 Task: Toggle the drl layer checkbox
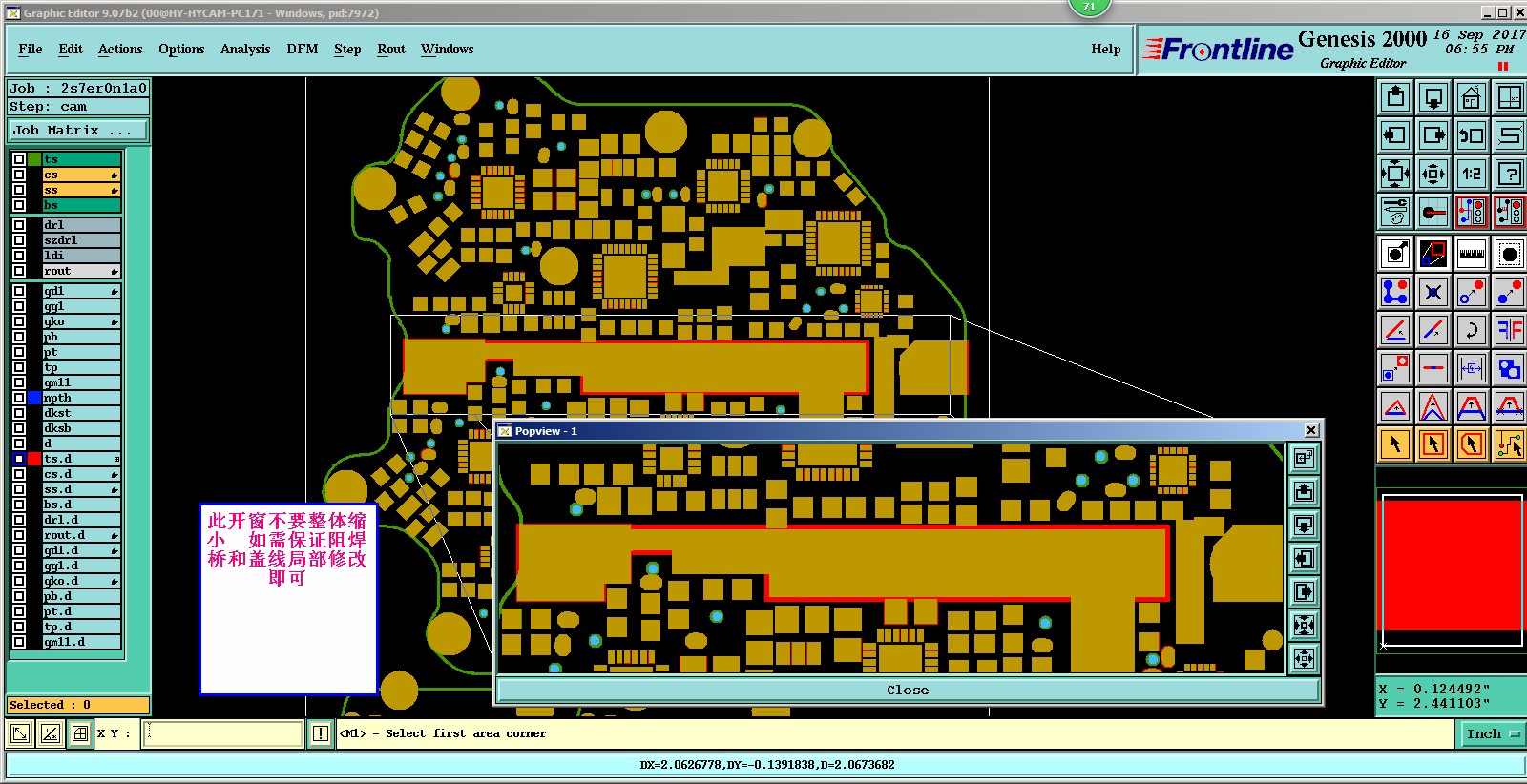19,225
